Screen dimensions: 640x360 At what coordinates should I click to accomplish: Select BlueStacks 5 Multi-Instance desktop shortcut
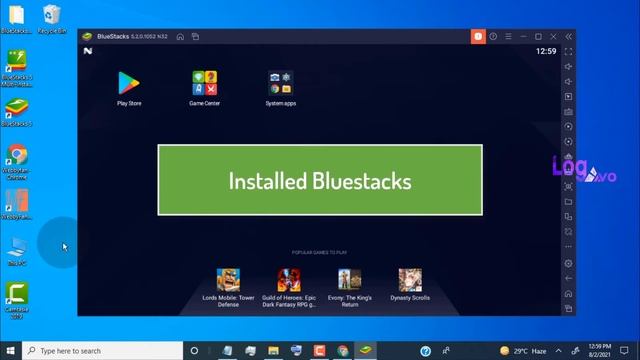pos(17,68)
